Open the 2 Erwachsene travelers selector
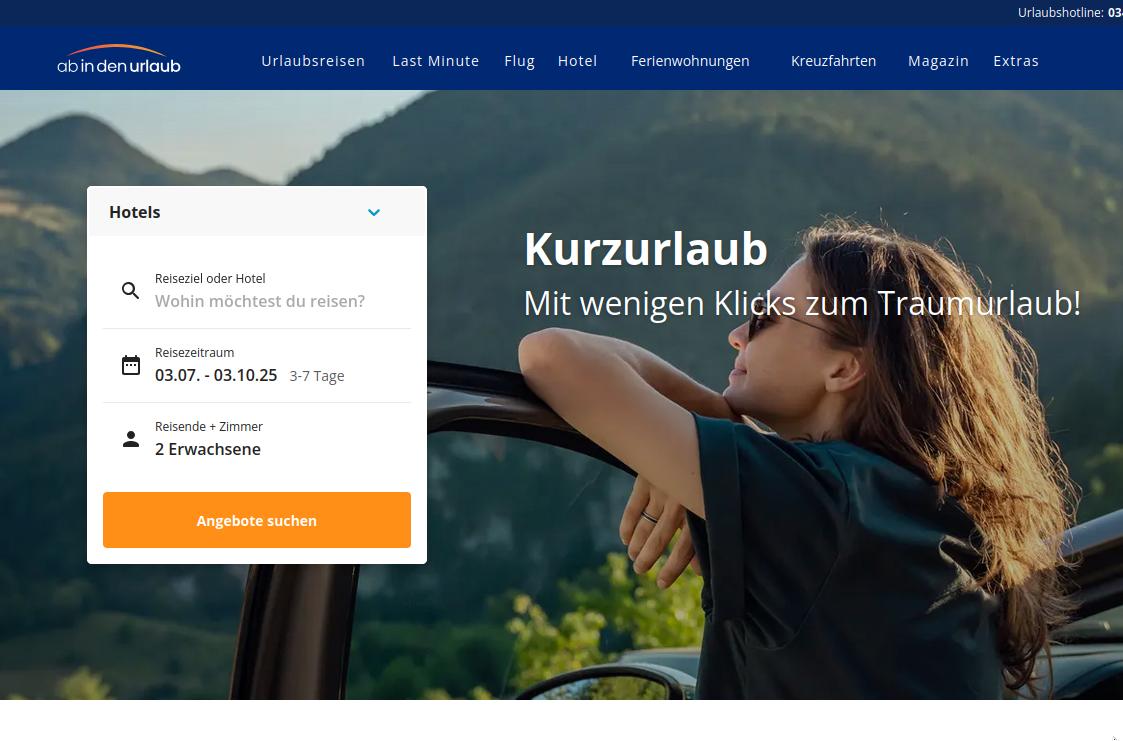The width and height of the screenshot is (1123, 741). (256, 439)
